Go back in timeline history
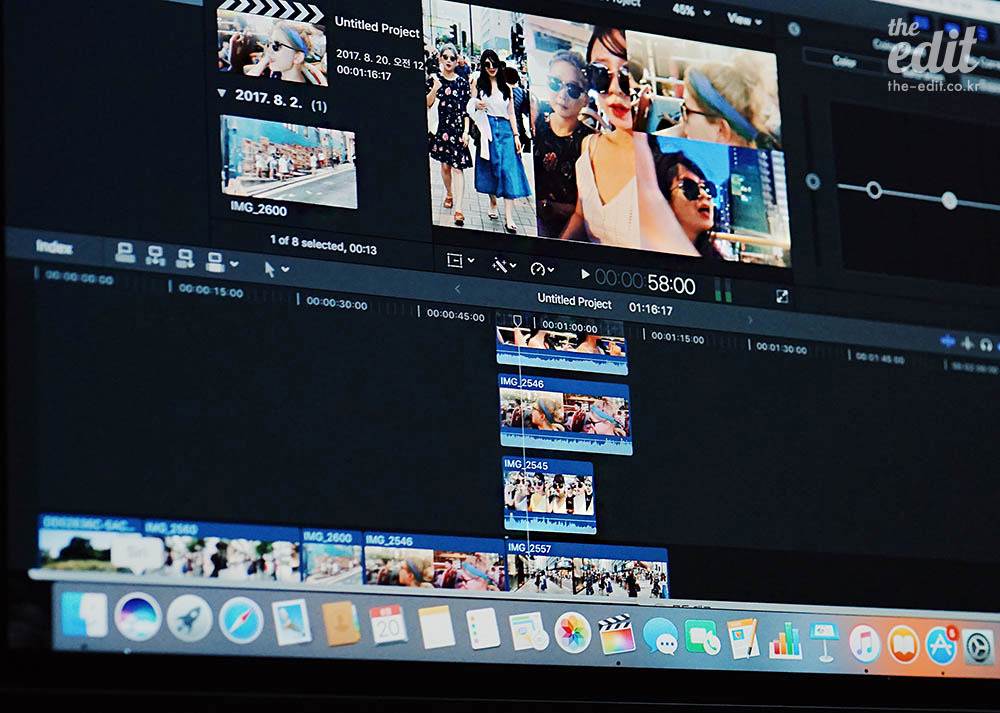 [457, 289]
